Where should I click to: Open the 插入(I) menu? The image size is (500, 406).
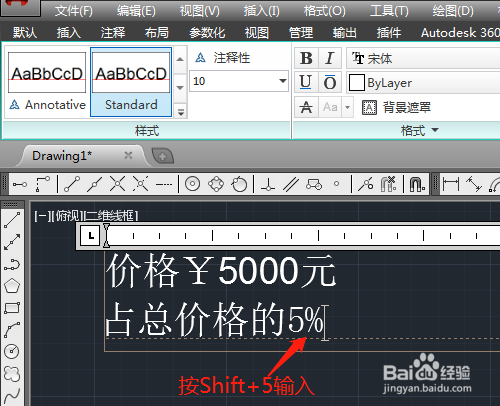click(261, 11)
